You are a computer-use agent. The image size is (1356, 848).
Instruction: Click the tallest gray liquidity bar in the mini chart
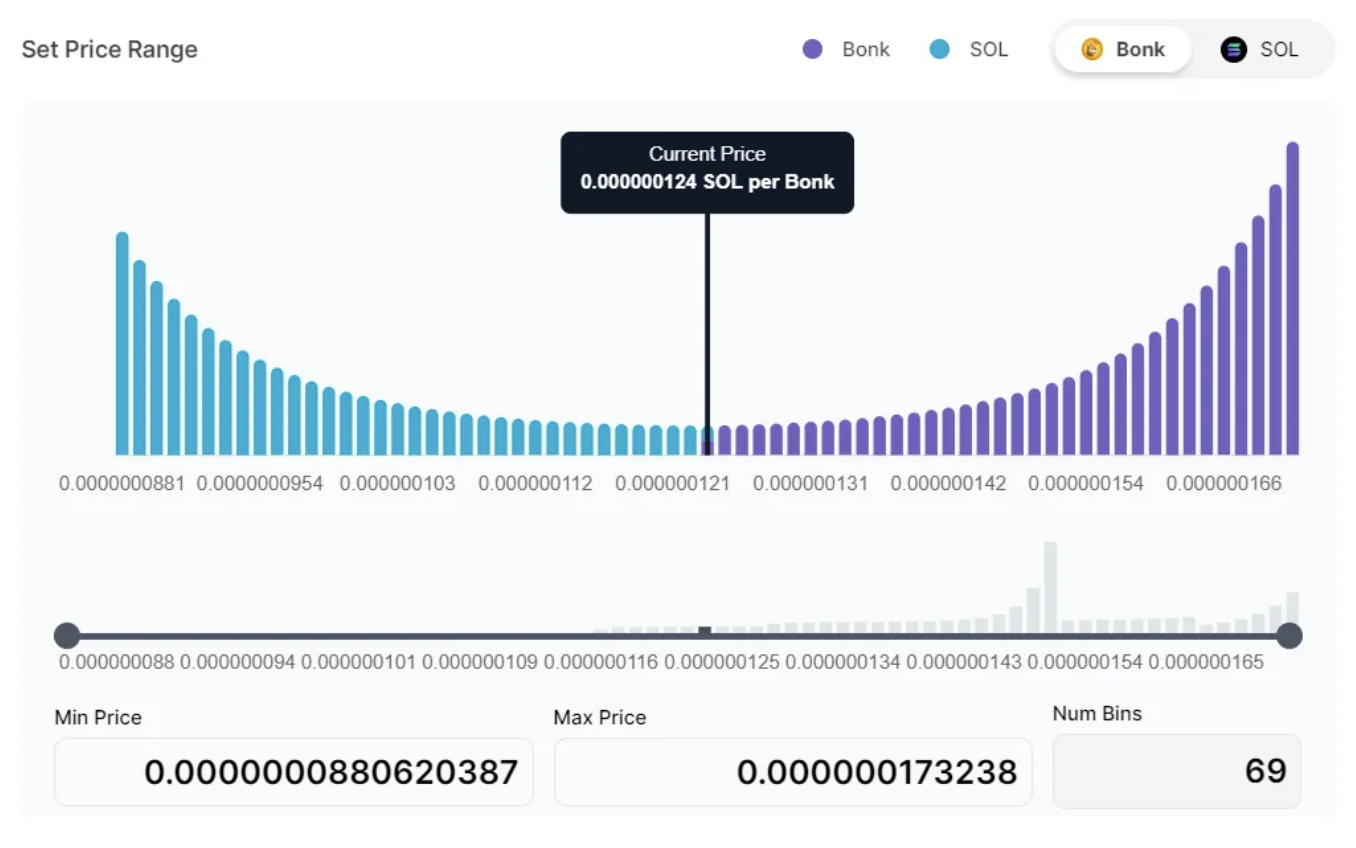(x=1050, y=587)
